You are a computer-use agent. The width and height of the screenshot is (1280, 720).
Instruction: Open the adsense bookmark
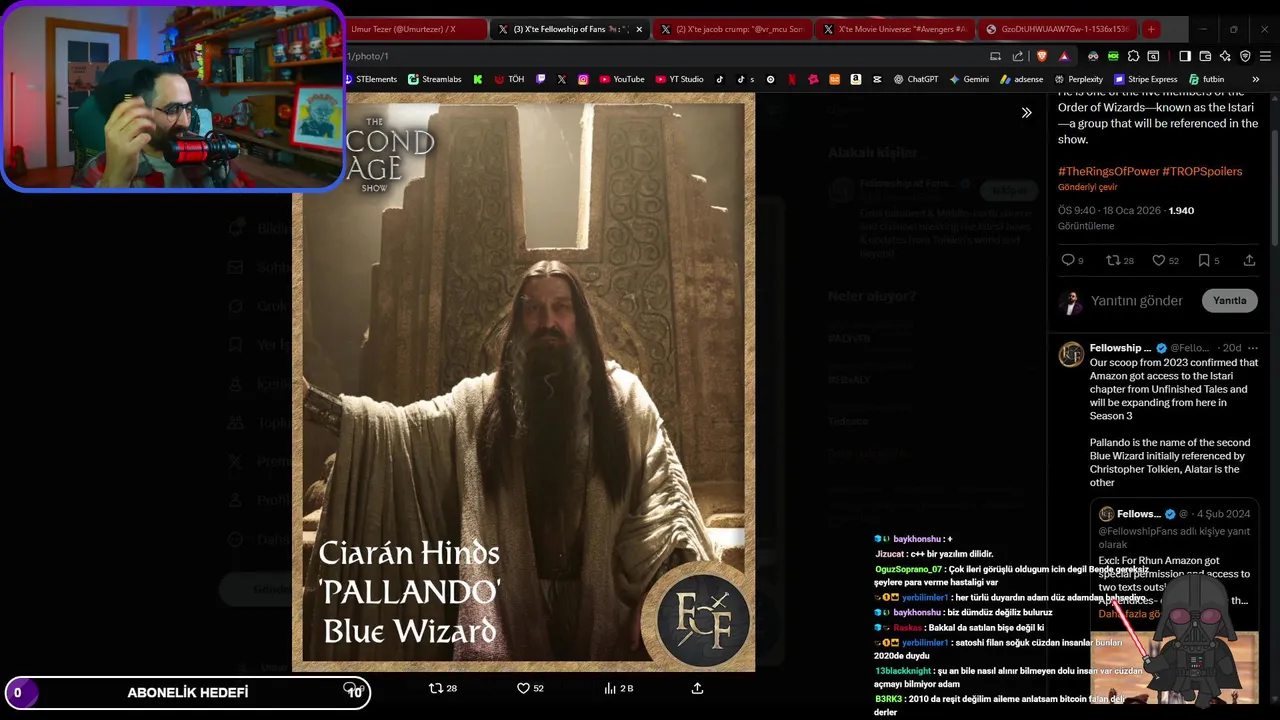click(x=1021, y=79)
